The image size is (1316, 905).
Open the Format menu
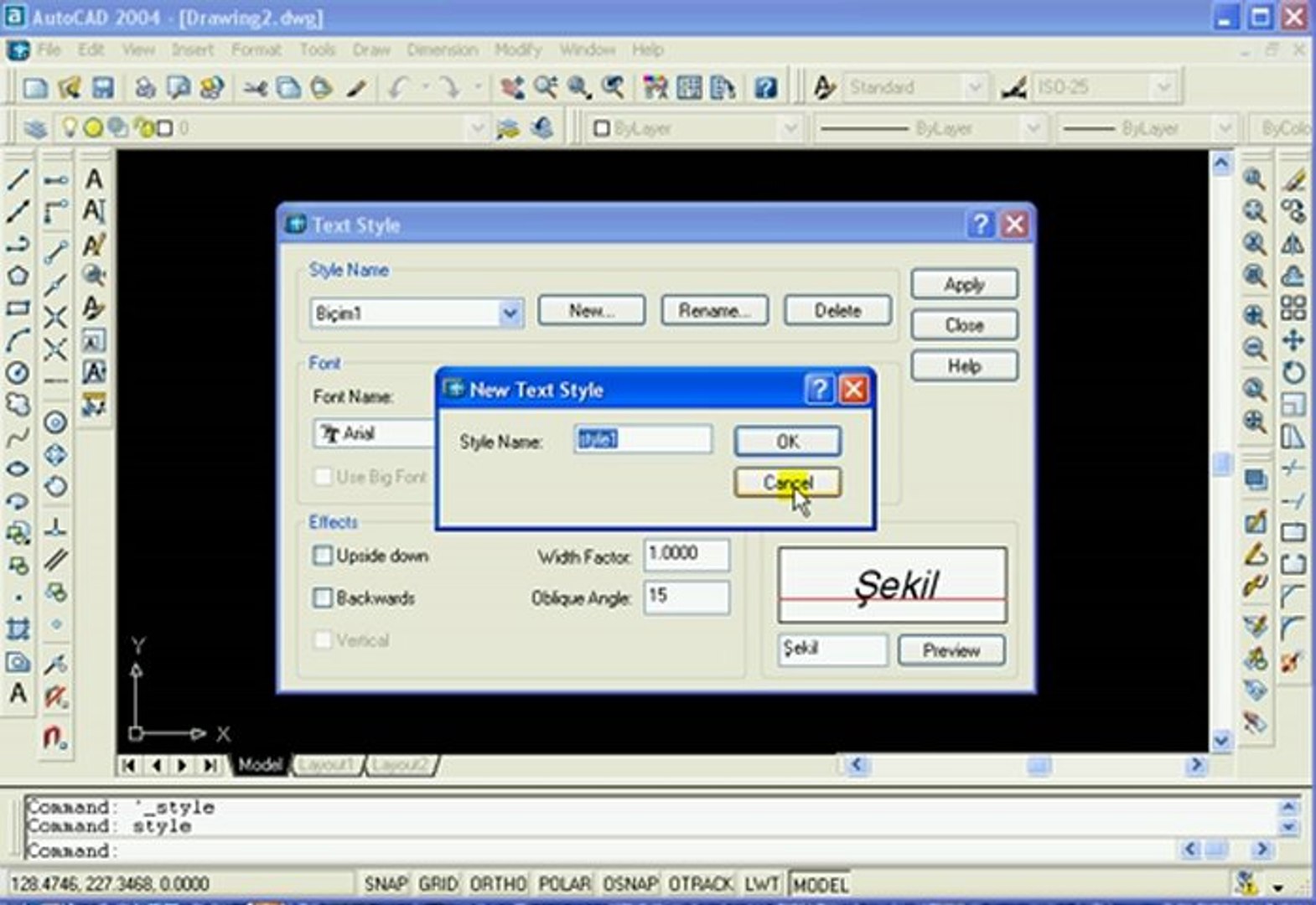(x=256, y=50)
